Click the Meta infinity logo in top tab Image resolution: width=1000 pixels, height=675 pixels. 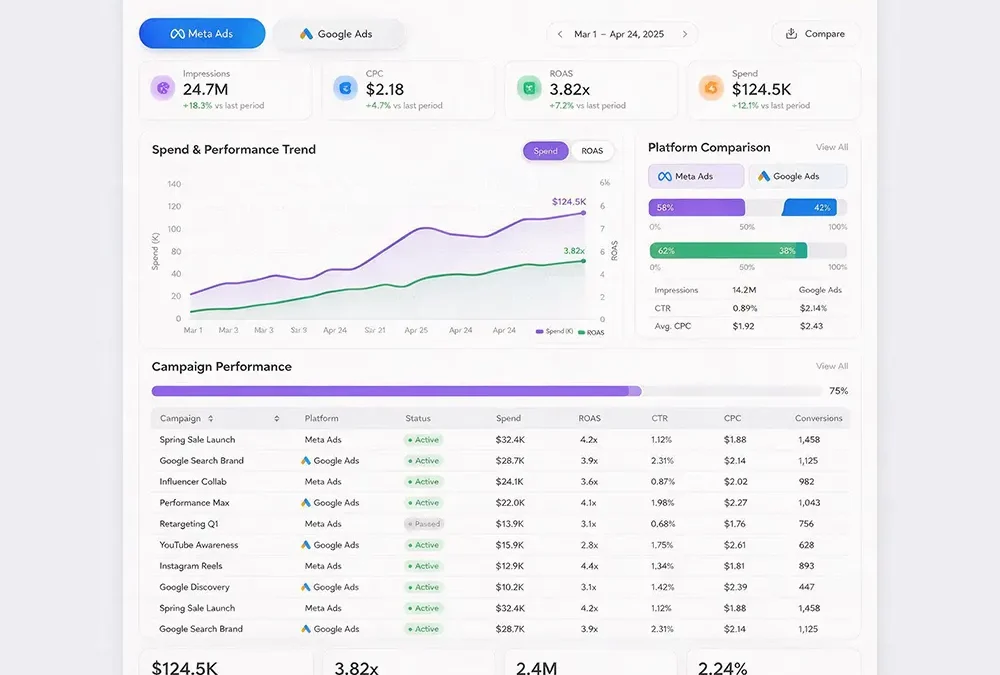click(177, 34)
